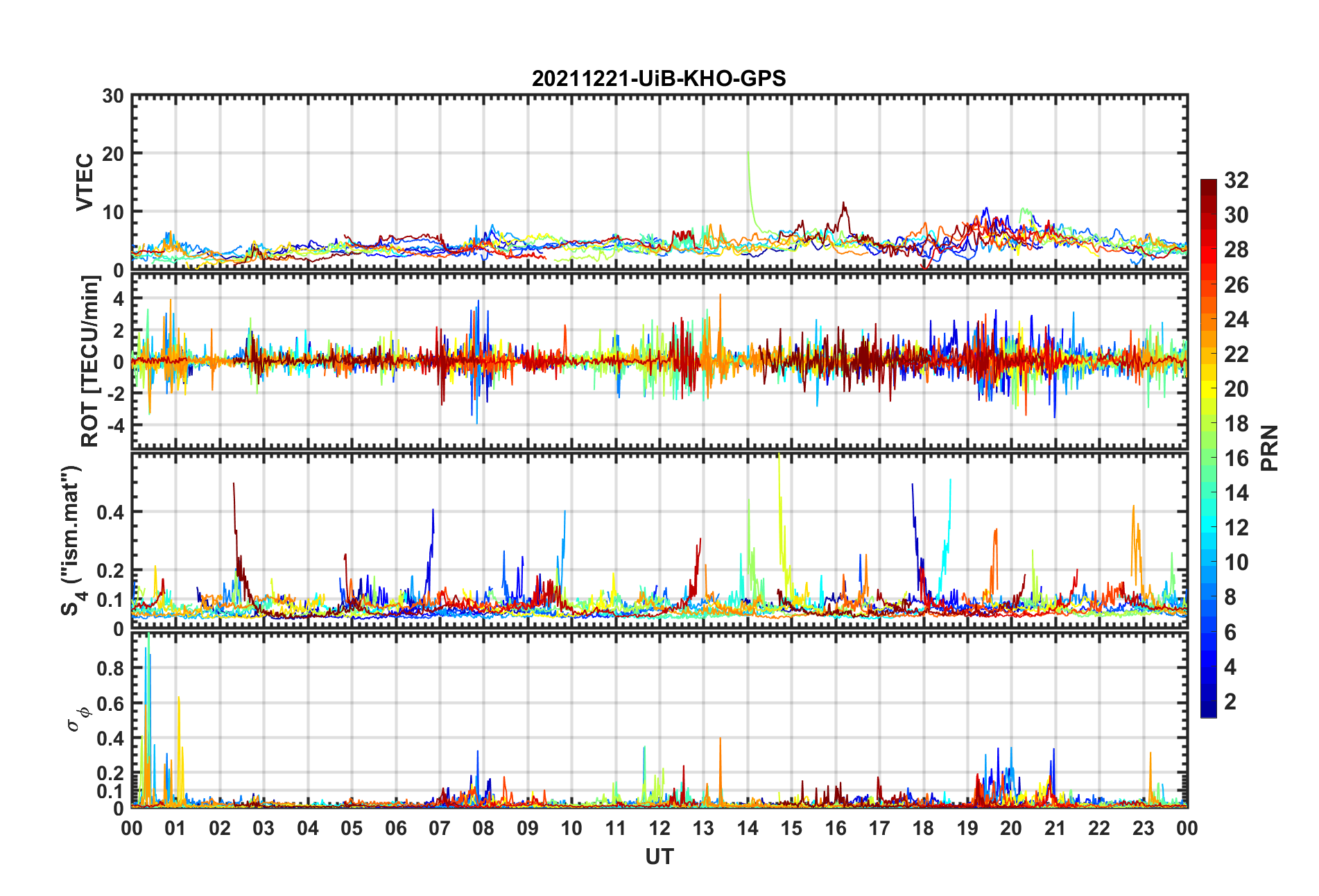The width and height of the screenshot is (1319, 896).
Task: Select hour tick "09" on the UT axis
Action: point(528,828)
